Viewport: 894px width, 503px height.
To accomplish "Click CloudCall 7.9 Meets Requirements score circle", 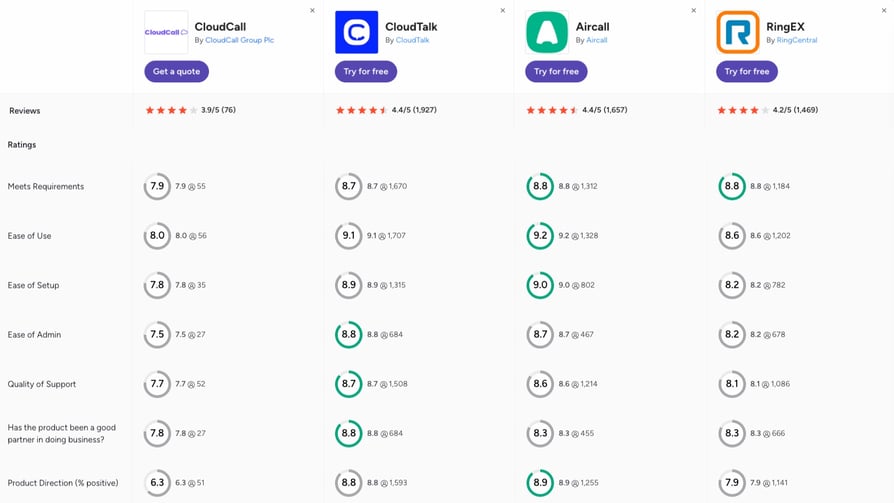I will coord(157,186).
